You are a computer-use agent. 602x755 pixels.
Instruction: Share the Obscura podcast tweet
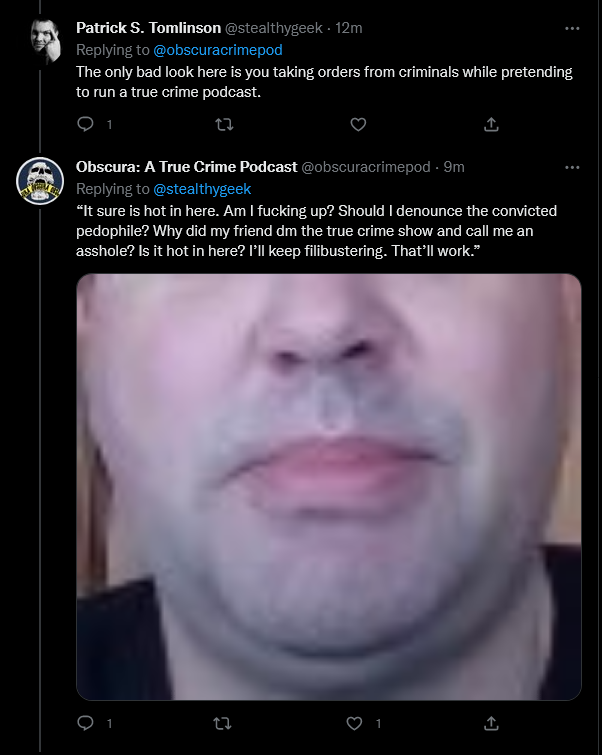click(491, 723)
